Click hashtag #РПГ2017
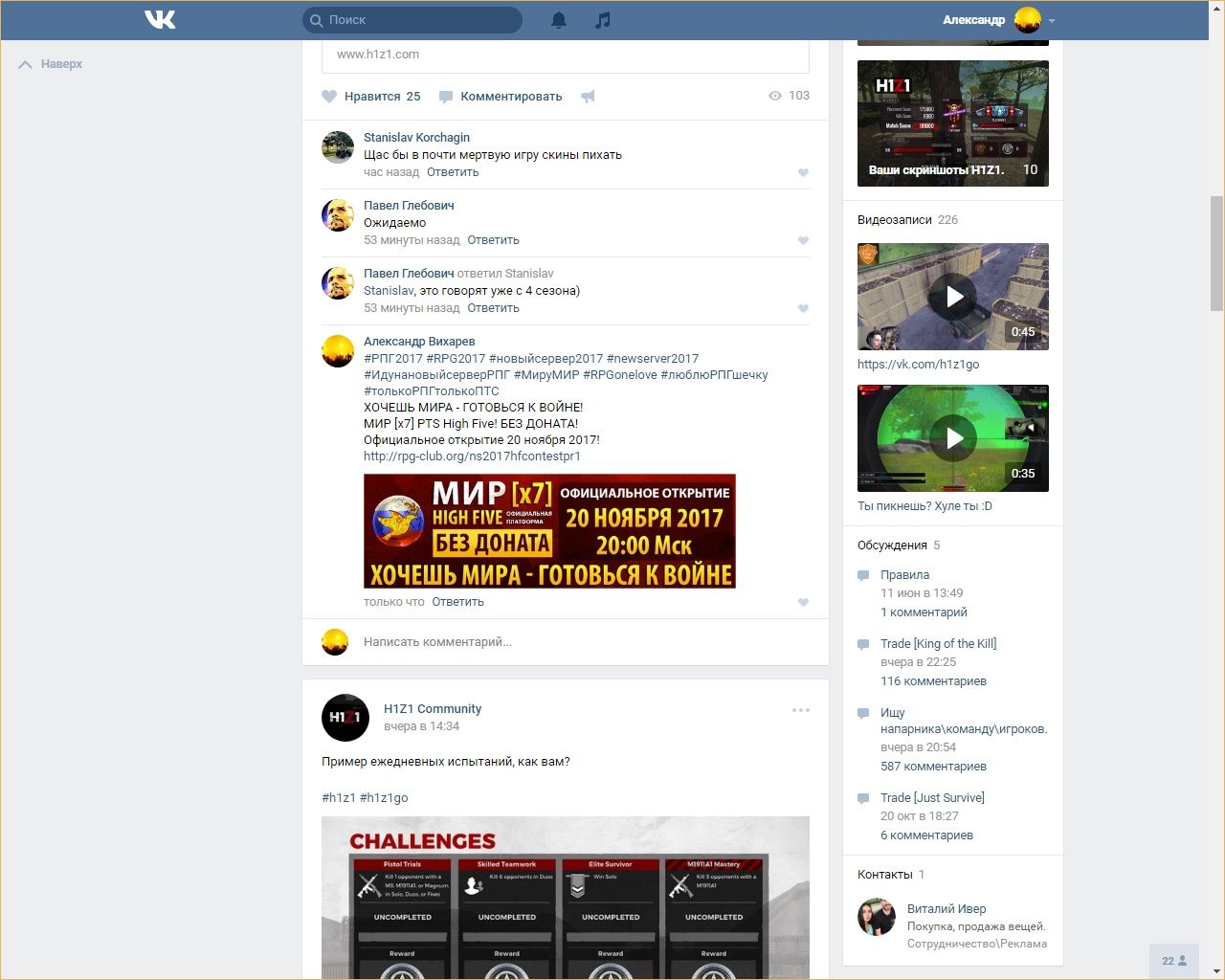The height and width of the screenshot is (980, 1225). coord(392,358)
